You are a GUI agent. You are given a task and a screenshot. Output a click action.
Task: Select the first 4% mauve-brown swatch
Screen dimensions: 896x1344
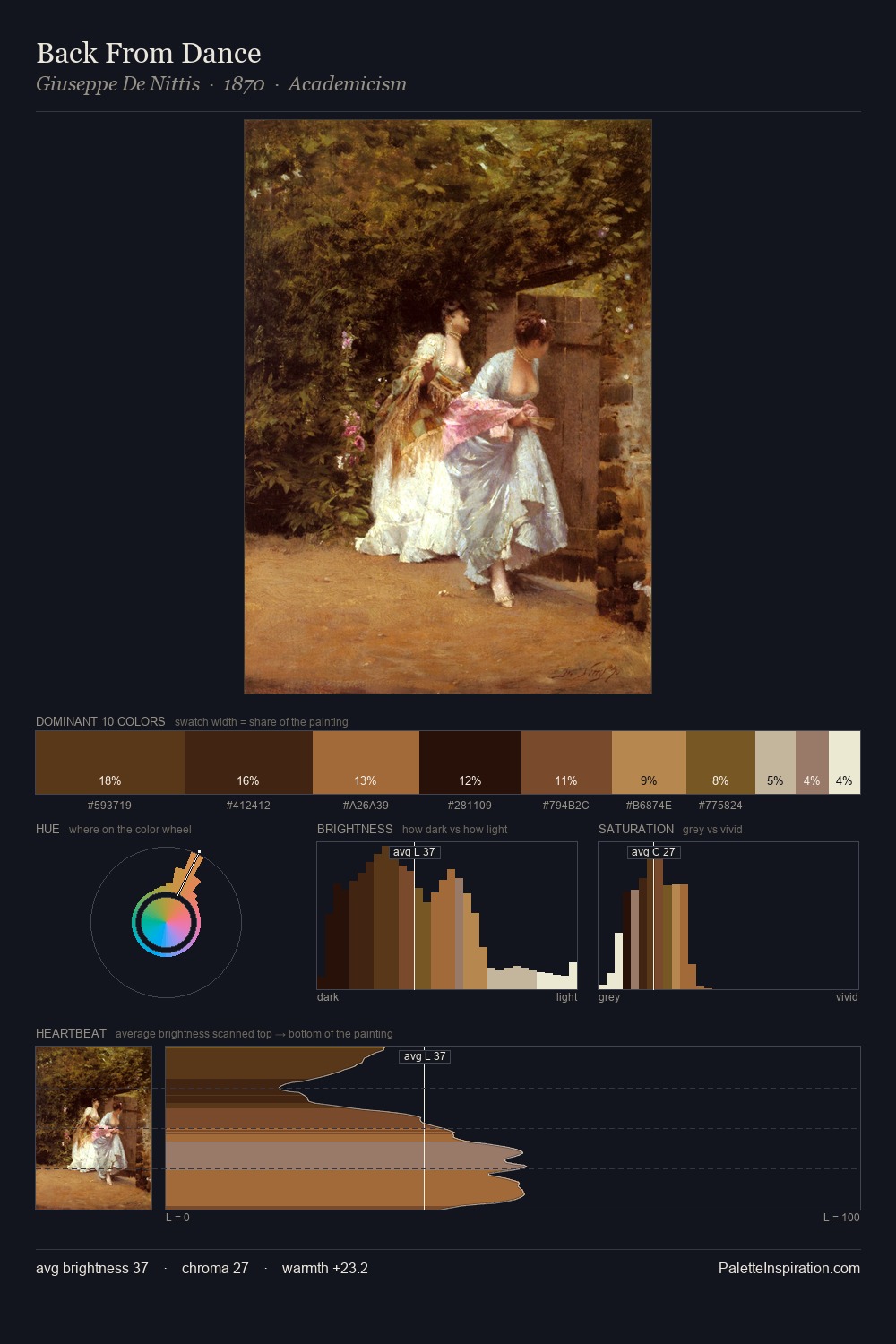click(812, 762)
